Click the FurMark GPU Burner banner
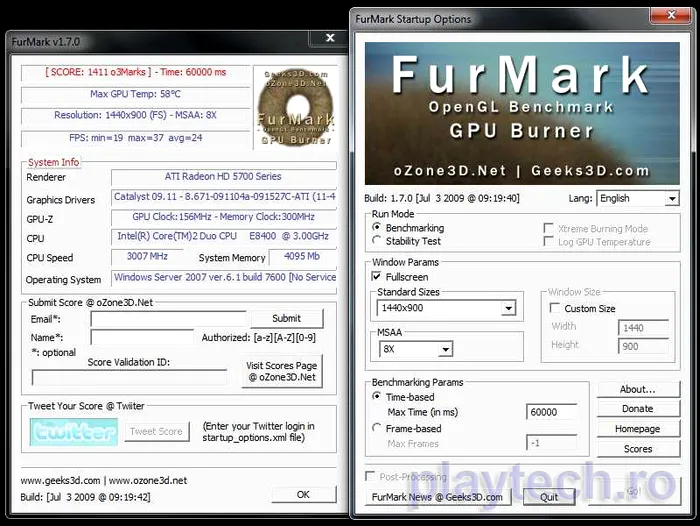 (522, 113)
